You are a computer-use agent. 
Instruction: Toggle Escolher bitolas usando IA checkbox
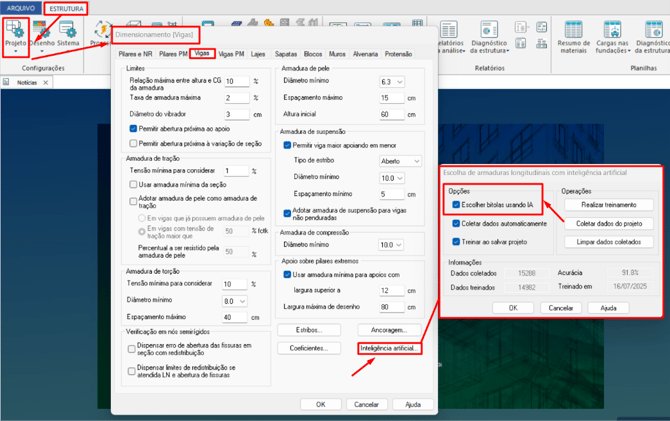pos(456,205)
